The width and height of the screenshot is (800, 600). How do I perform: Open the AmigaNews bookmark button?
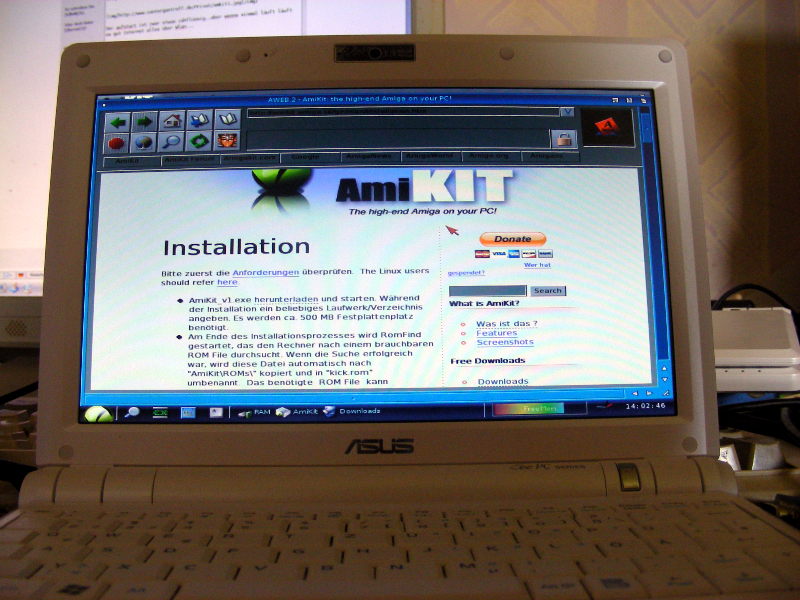pos(370,157)
